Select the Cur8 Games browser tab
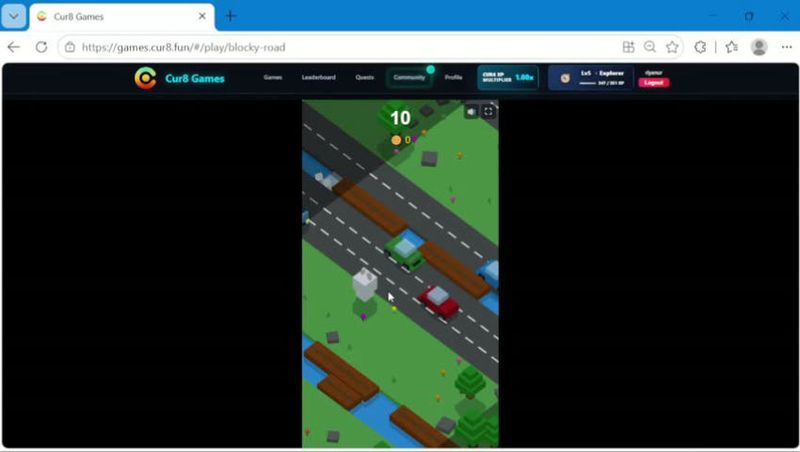The width and height of the screenshot is (800, 452). [x=122, y=17]
